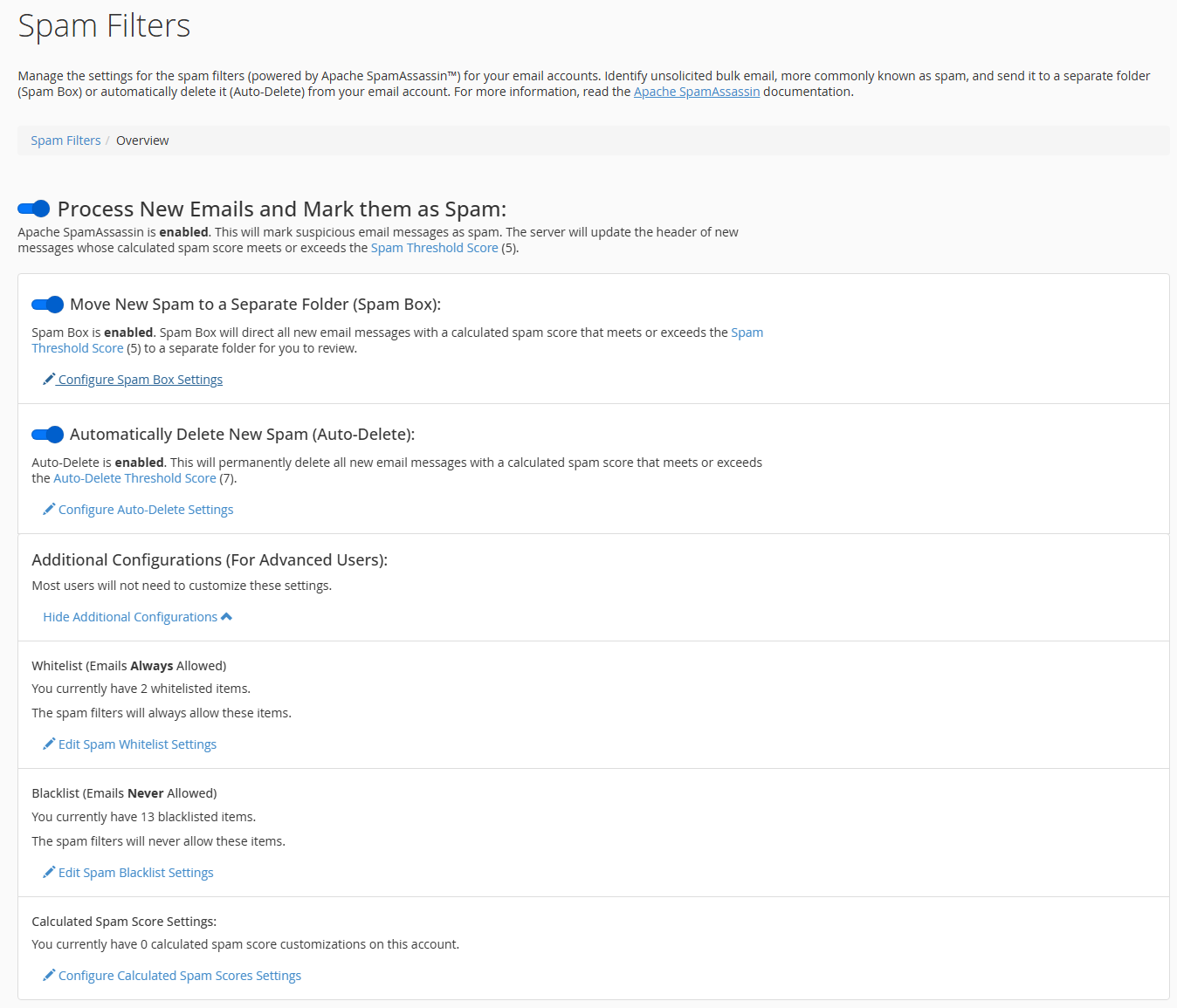Collapse via Hide Additional Configurations link

click(130, 617)
